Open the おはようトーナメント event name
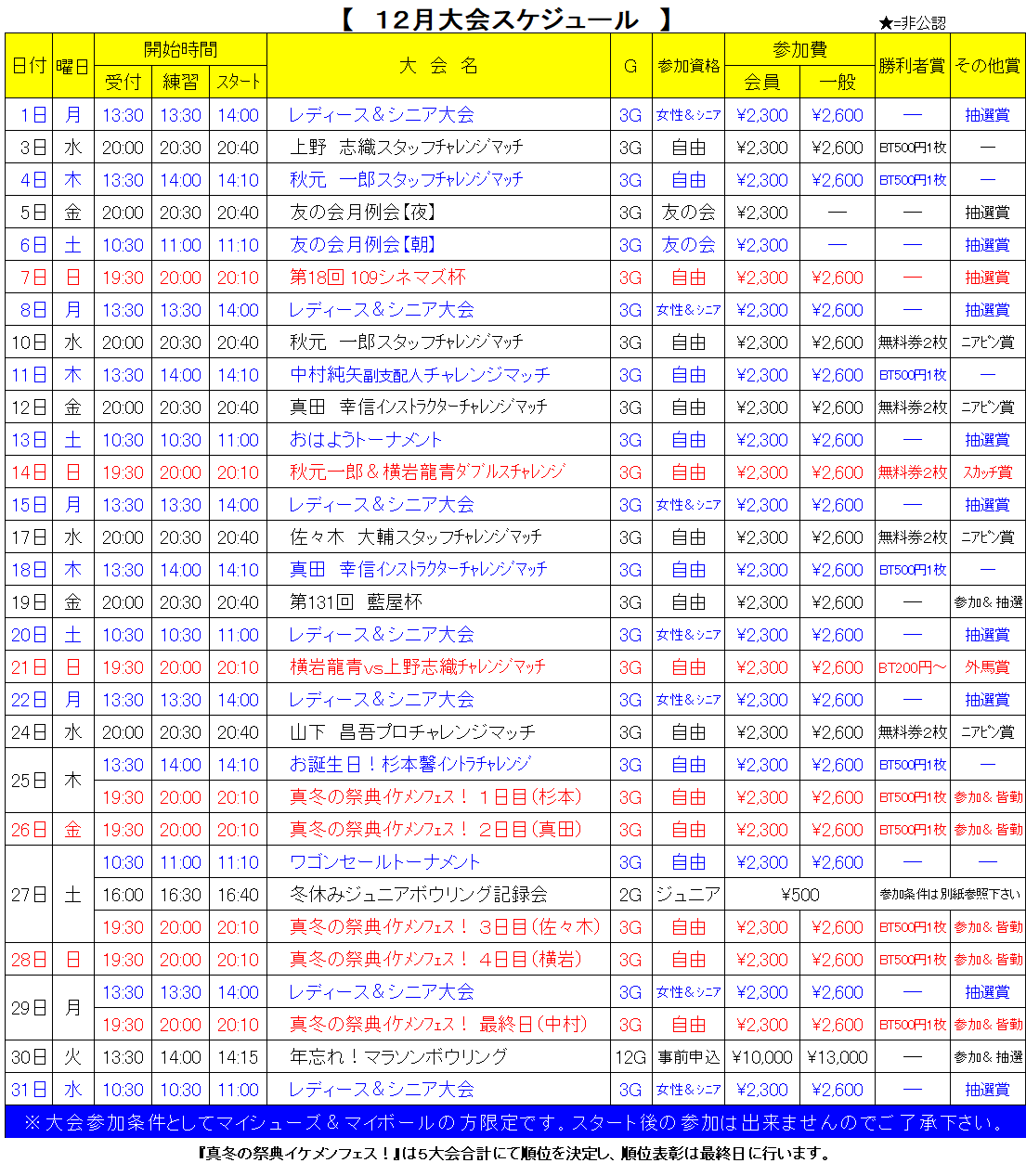The width and height of the screenshot is (1026, 1176). pos(366,440)
